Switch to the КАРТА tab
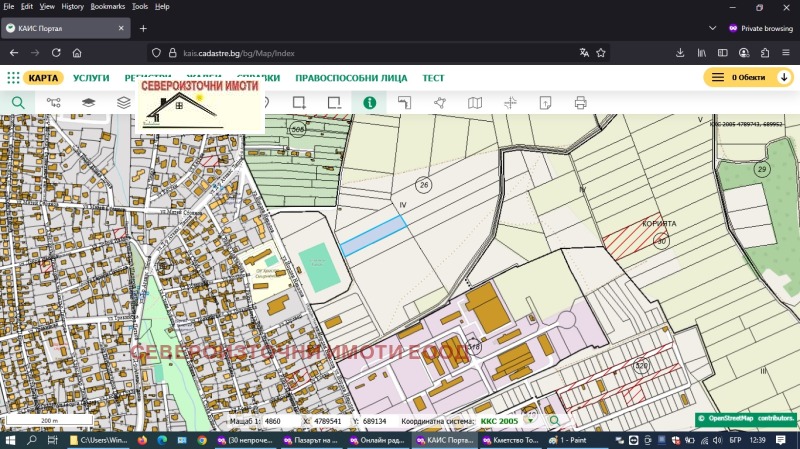 (43, 78)
